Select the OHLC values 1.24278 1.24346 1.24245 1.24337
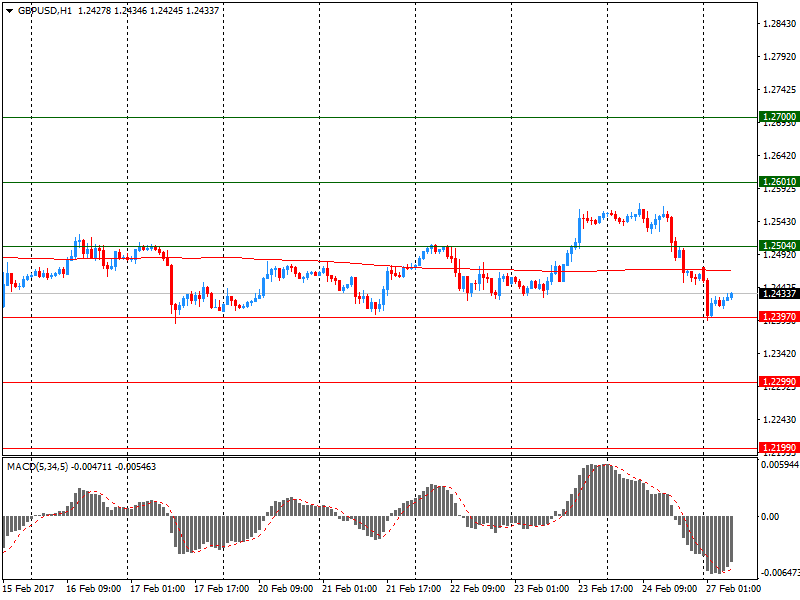Image resolution: width=800 pixels, height=600 pixels. click(148, 11)
